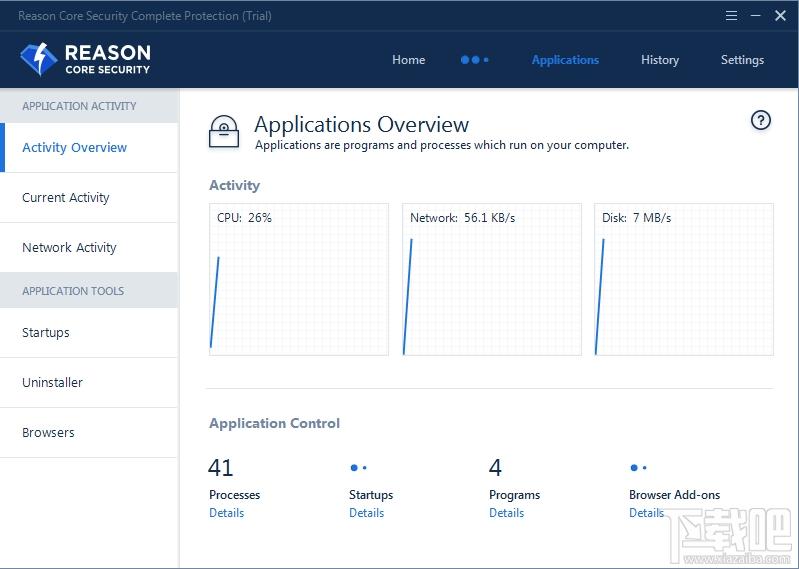
Task: Select the Applications tab
Action: click(565, 60)
